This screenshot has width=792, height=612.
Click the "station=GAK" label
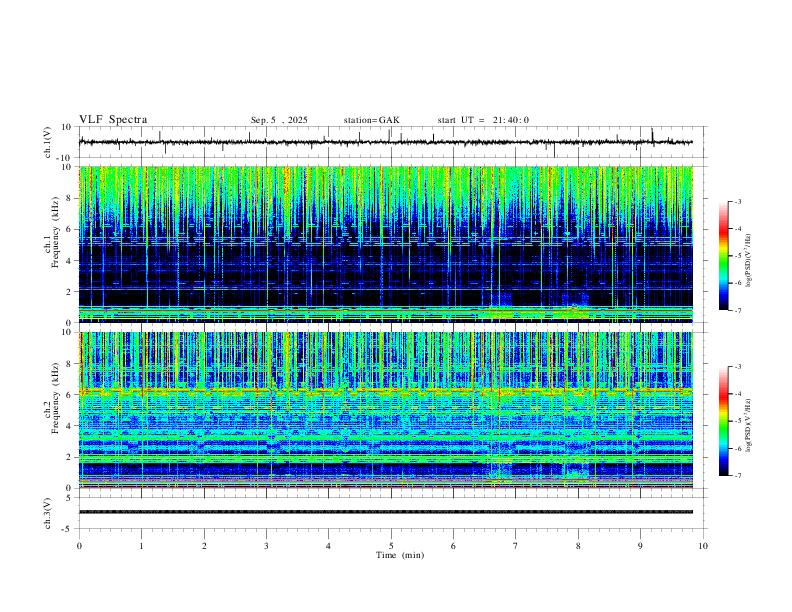point(371,120)
